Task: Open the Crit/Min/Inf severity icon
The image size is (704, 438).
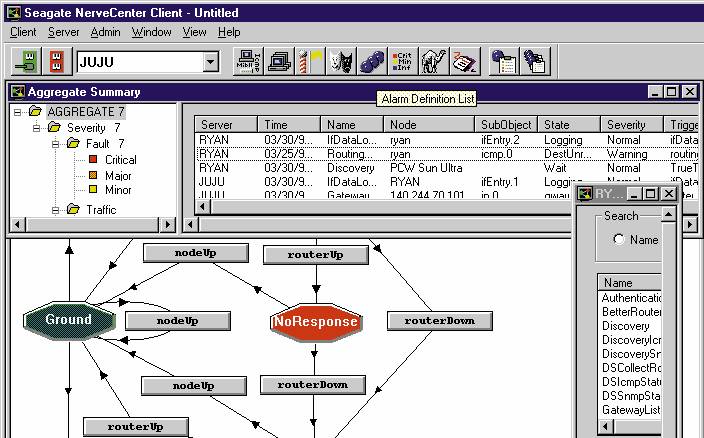Action: pos(403,61)
